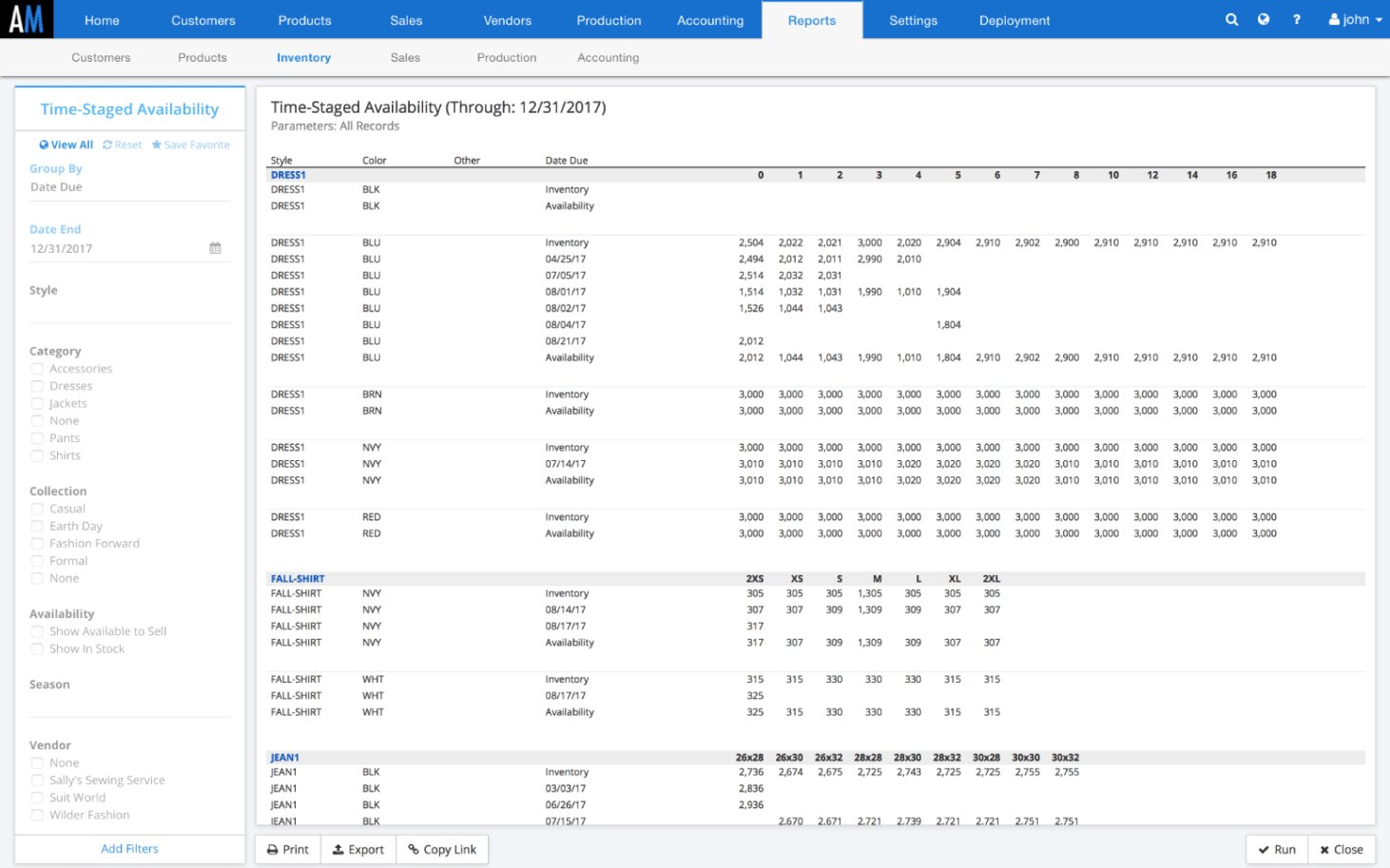
Task: Open the help question mark icon
Action: [1296, 20]
